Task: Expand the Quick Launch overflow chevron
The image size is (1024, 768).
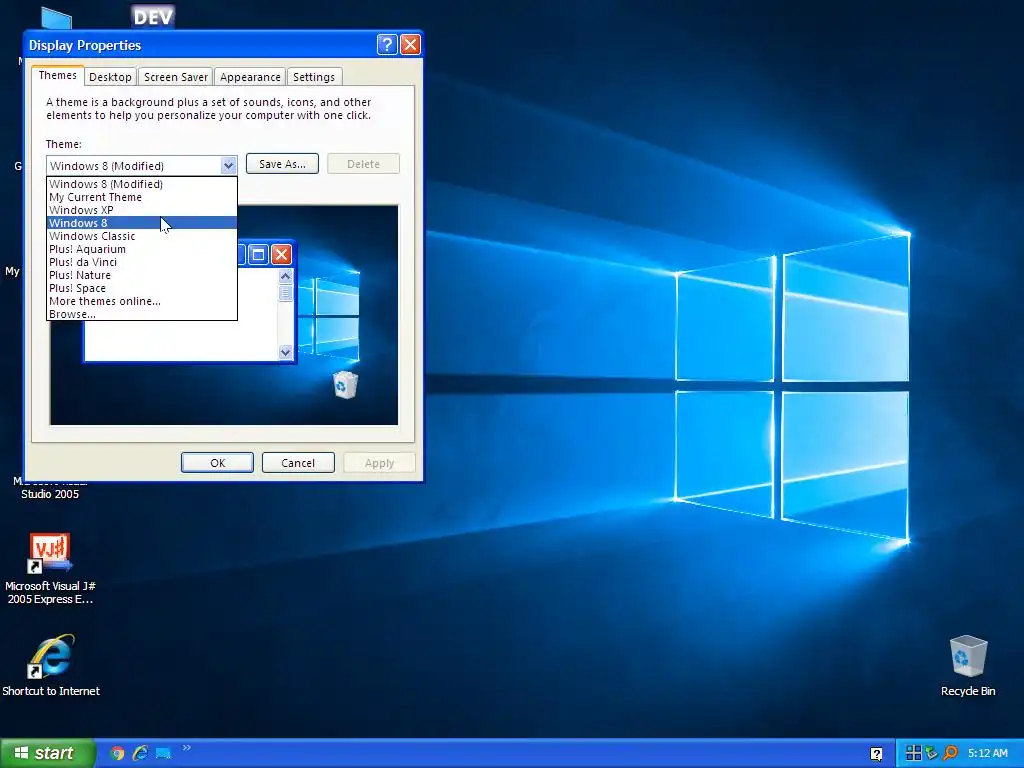Action: pyautogui.click(x=187, y=748)
